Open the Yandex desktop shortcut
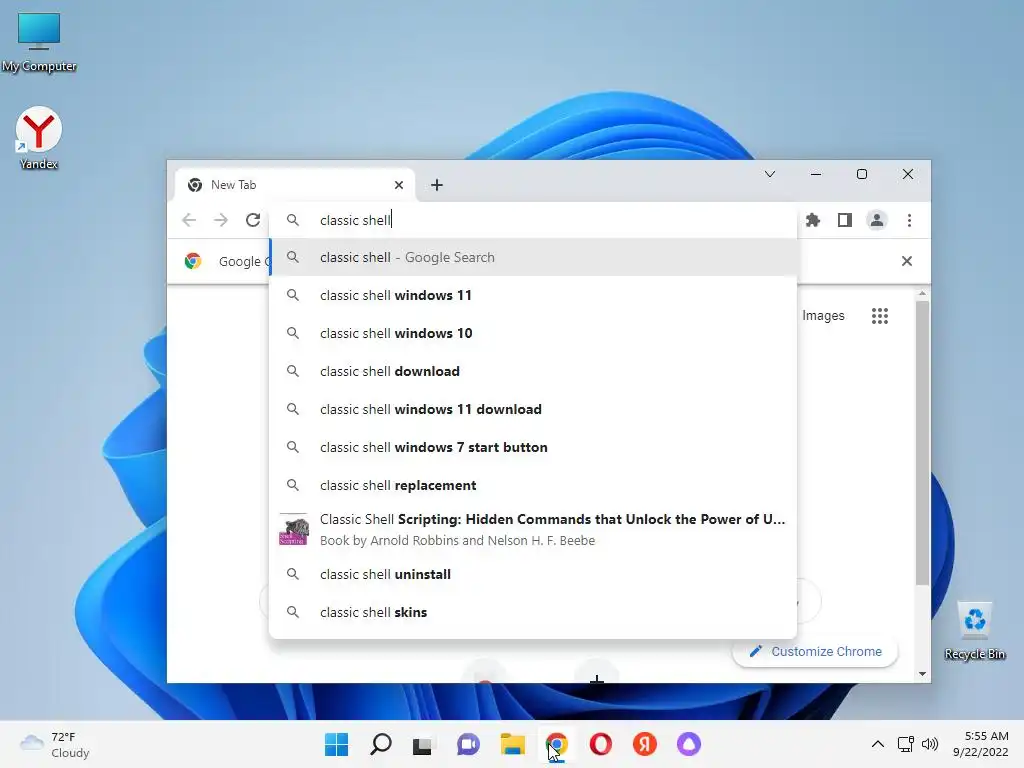This screenshot has width=1024, height=768. (39, 138)
